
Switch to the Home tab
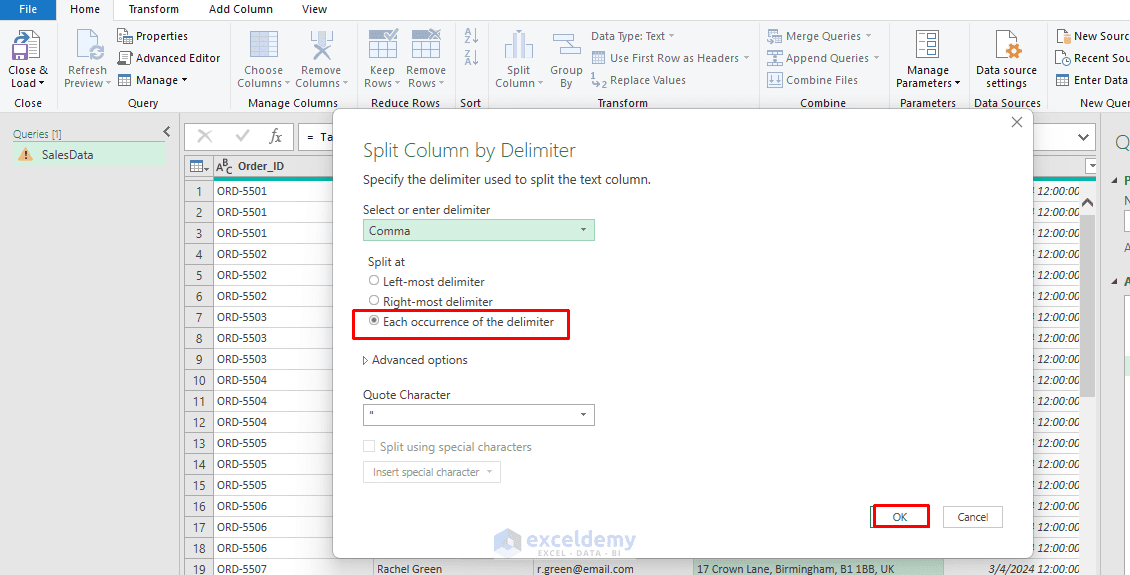(85, 9)
